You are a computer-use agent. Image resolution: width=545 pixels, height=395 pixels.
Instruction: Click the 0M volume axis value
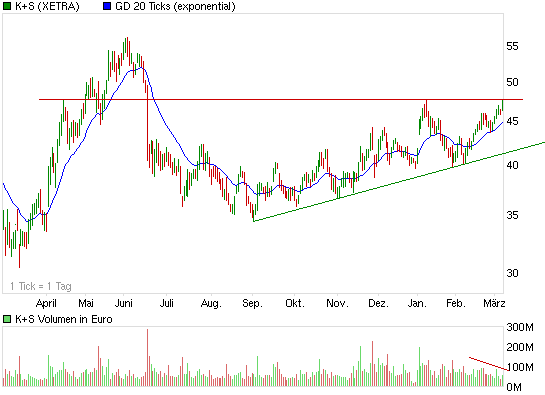tap(514, 387)
